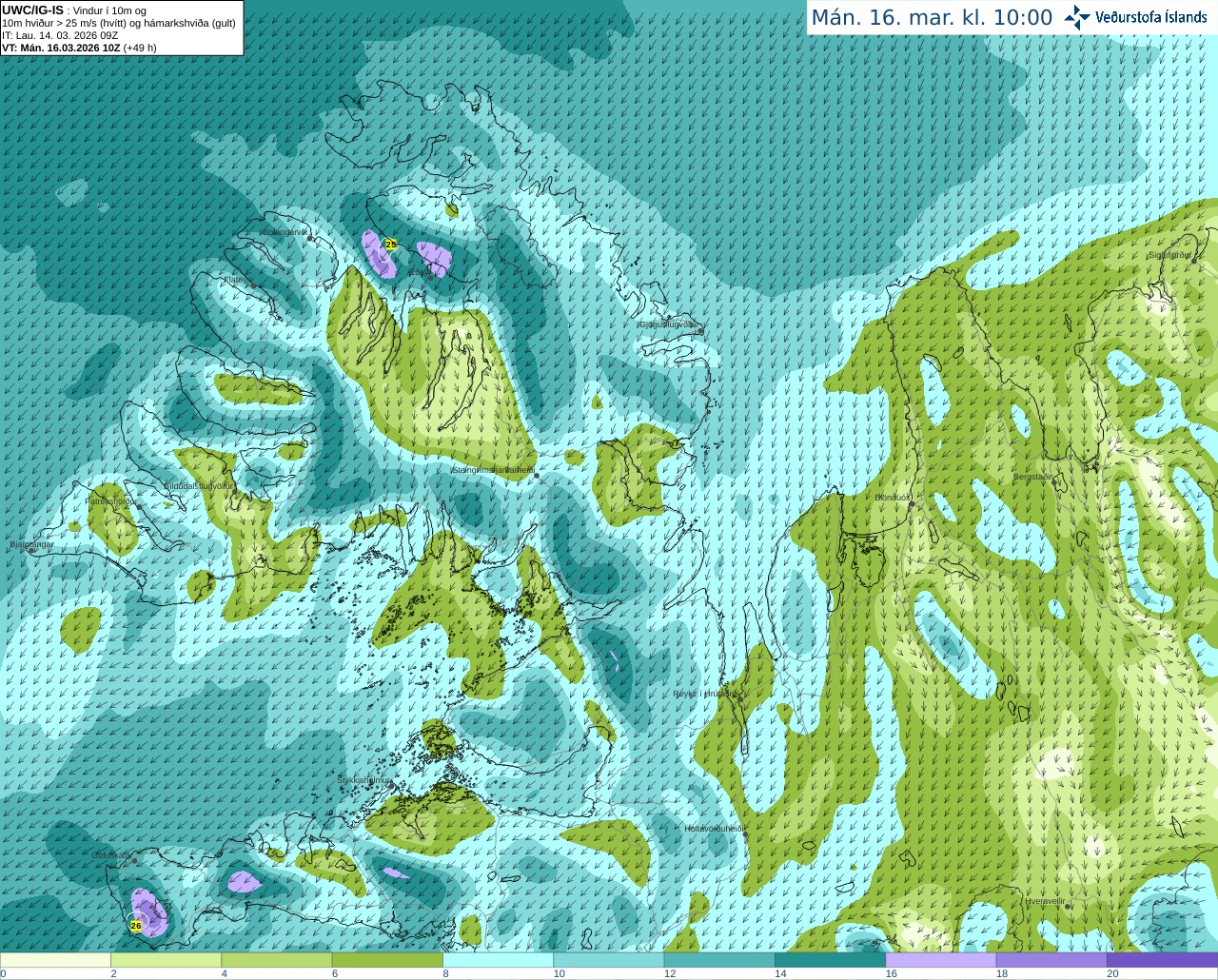Click the 'Flateyri' station label
Viewport: 1218px width, 980px height.
pyautogui.click(x=237, y=280)
